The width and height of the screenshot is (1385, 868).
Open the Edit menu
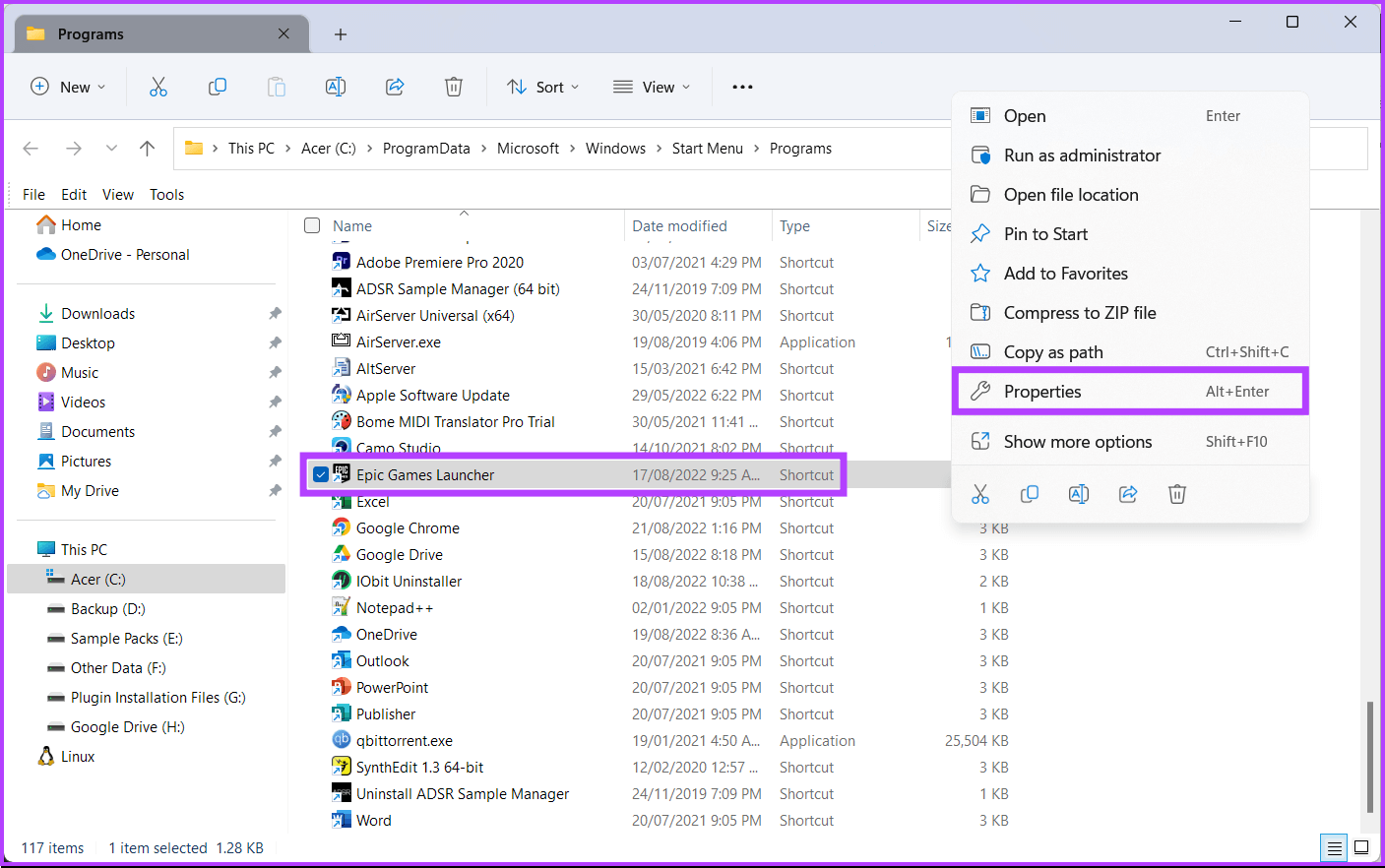point(74,195)
